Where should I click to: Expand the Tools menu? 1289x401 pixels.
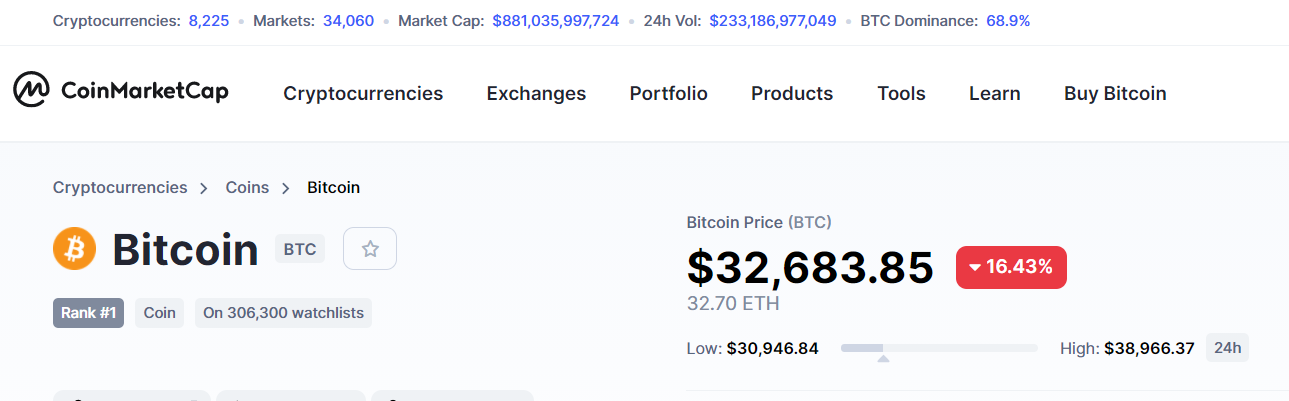pyautogui.click(x=901, y=94)
